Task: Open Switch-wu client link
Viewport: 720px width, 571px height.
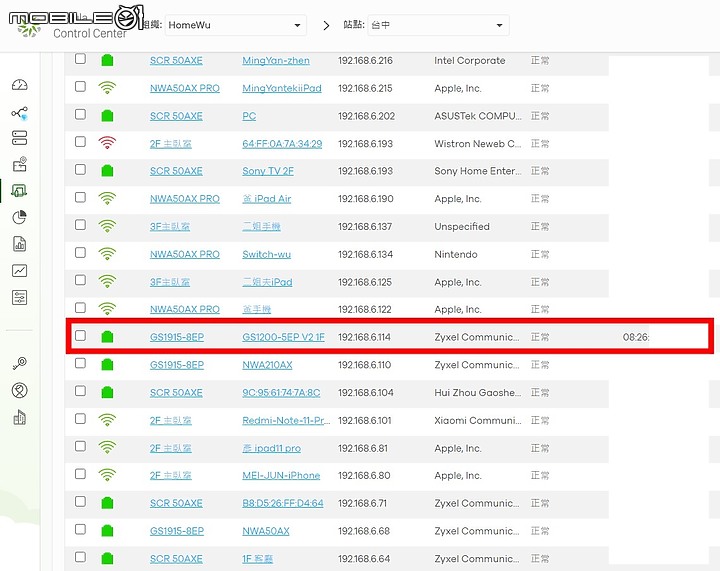Action: (266, 254)
